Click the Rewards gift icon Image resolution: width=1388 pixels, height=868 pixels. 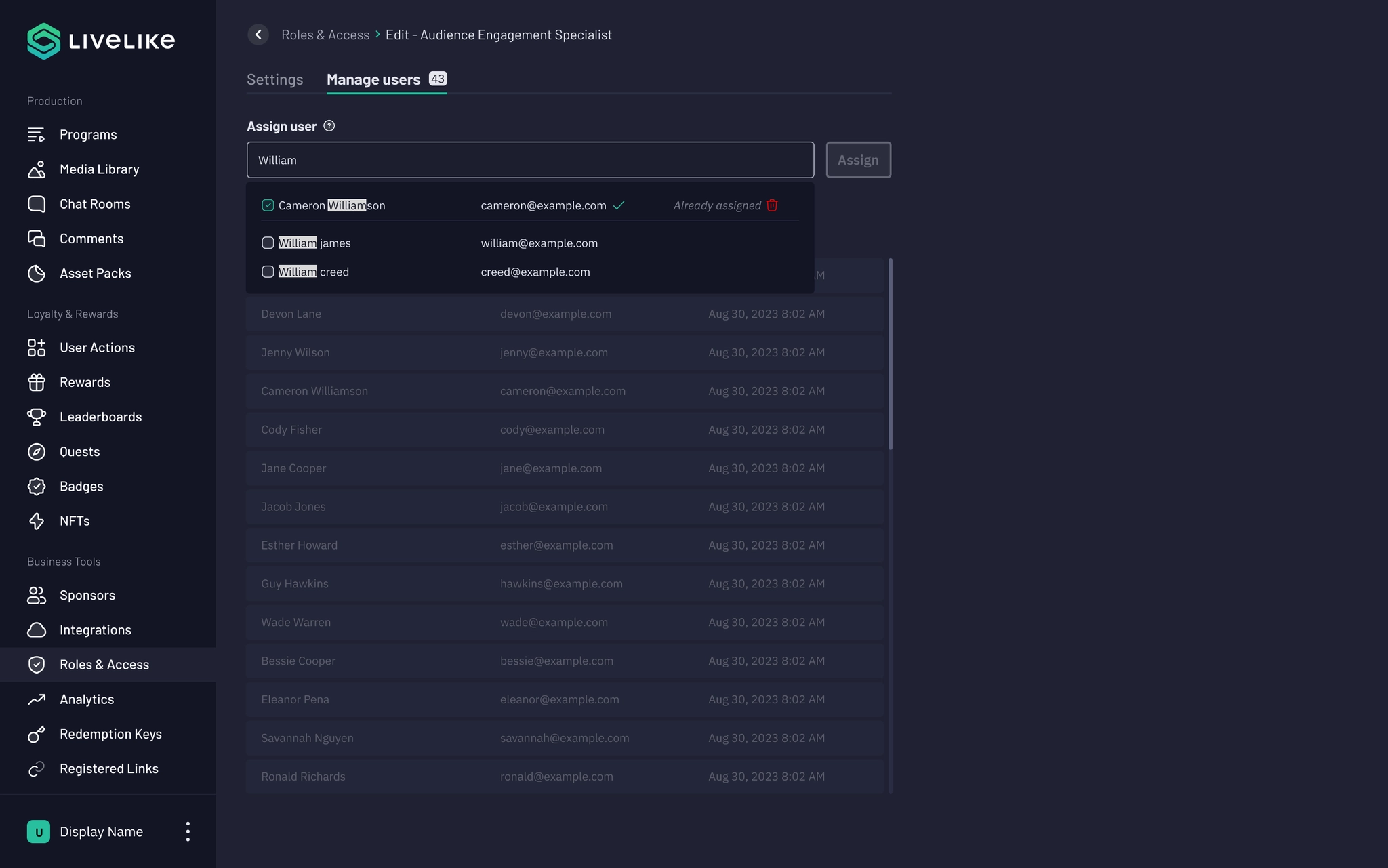coord(37,382)
